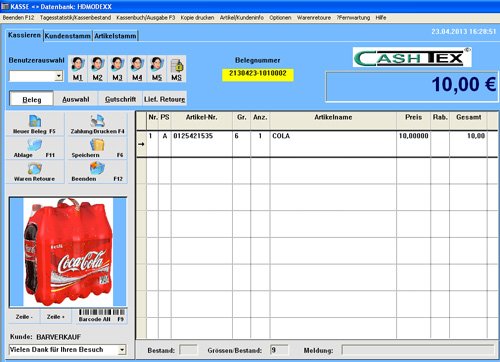Click Anz. column header
Viewport: 500px width, 362px height.
[x=260, y=120]
